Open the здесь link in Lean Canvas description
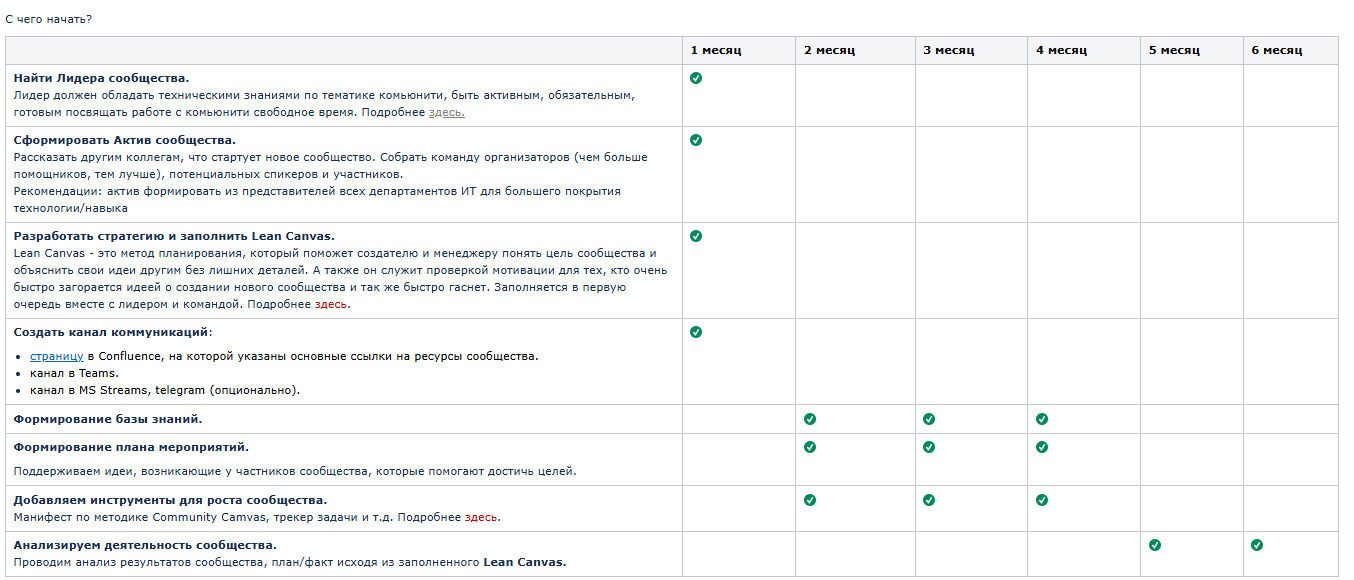This screenshot has width=1354, height=580. point(332,304)
